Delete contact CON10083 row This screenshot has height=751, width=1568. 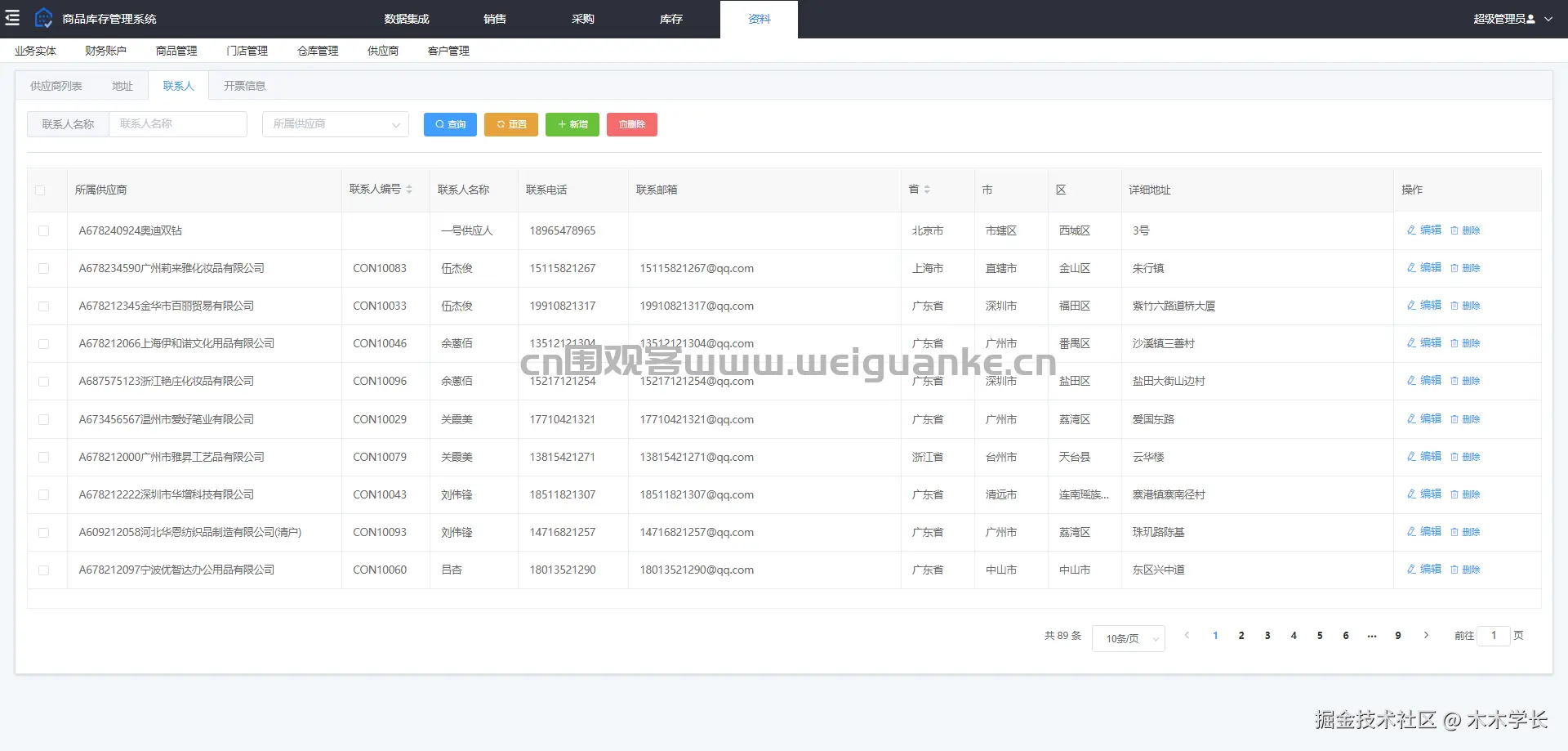pyautogui.click(x=1465, y=268)
